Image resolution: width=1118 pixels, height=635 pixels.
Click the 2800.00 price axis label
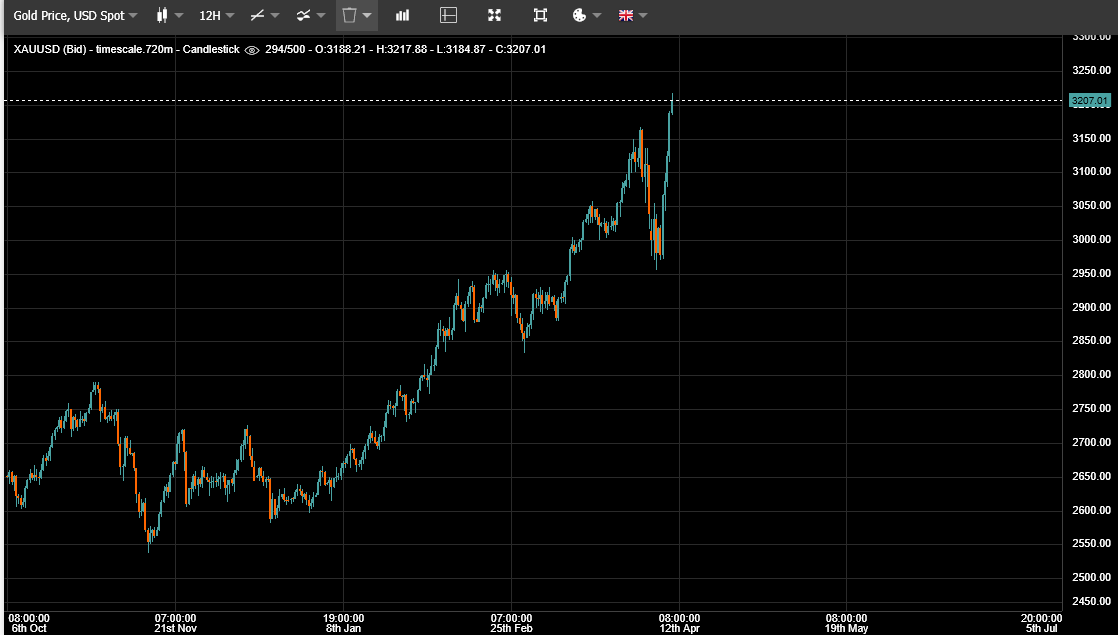[1092, 374]
